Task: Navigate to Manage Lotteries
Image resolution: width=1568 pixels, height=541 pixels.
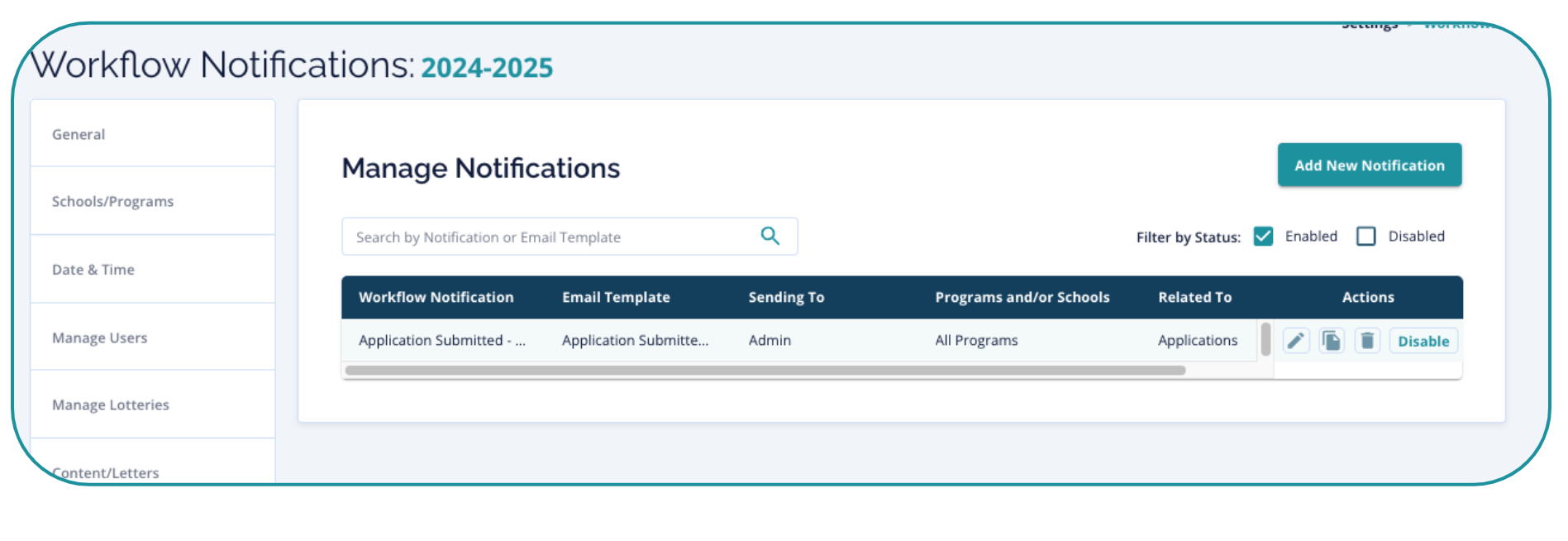Action: coord(110,405)
